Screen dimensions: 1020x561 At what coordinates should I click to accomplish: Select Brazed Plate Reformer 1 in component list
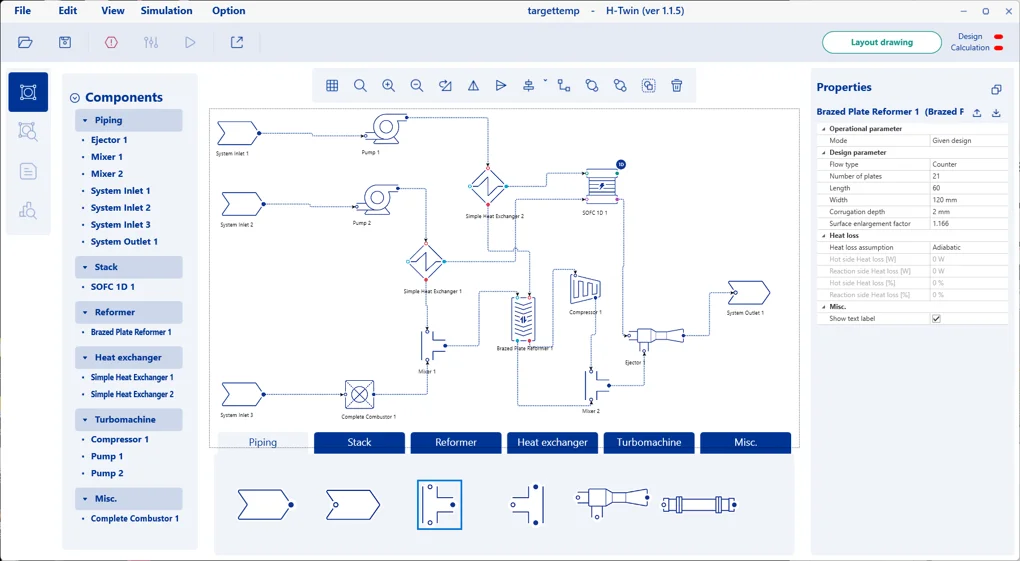pyautogui.click(x=131, y=332)
